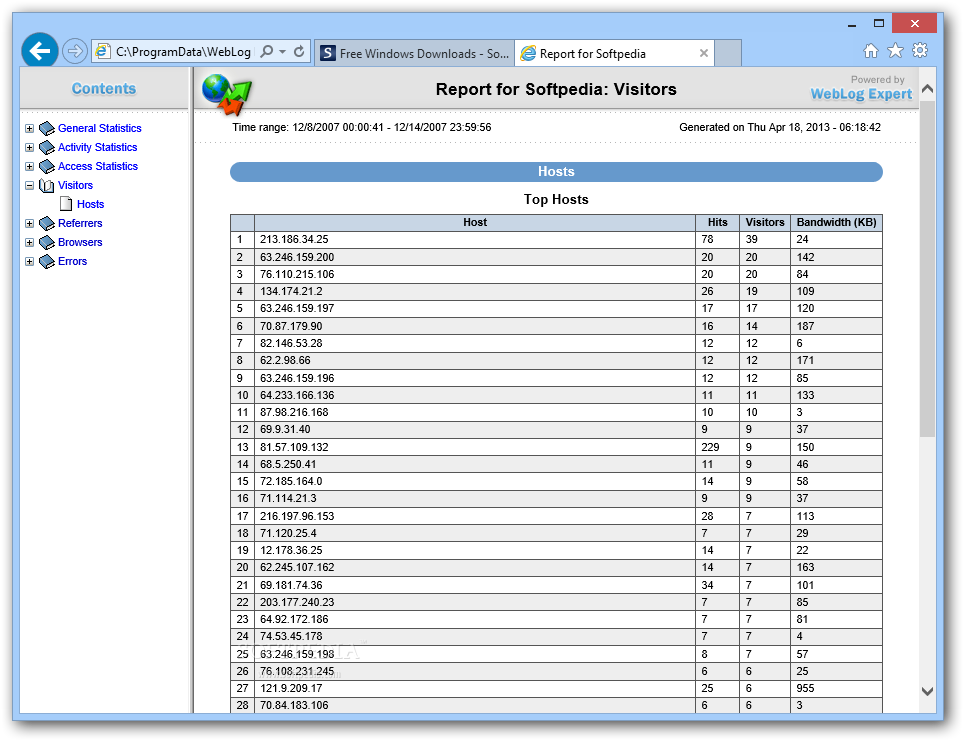Select host 69.181.74.36 cell
The width and height of the screenshot is (964, 741).
475,585
